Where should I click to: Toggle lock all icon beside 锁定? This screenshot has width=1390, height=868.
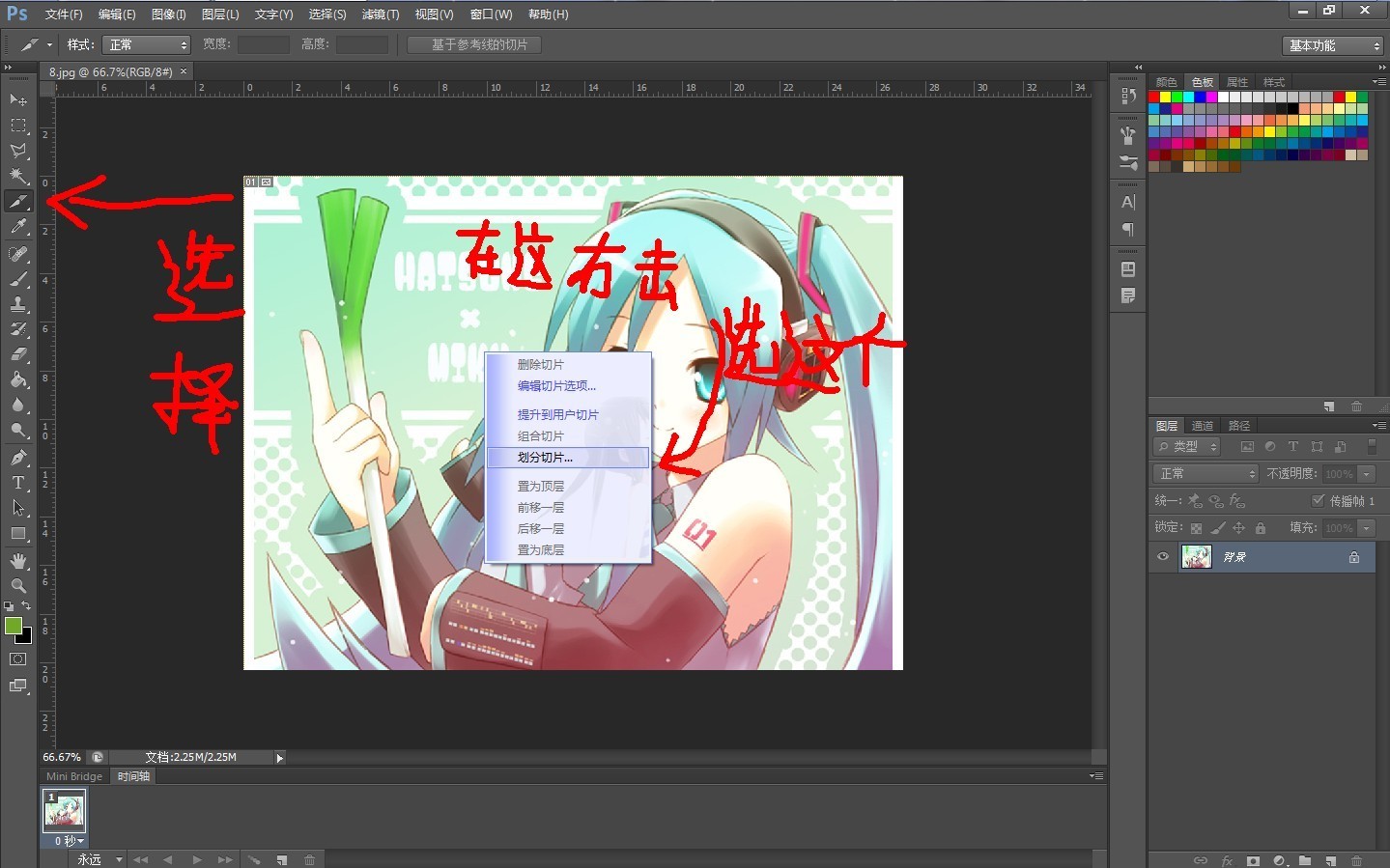[1261, 528]
